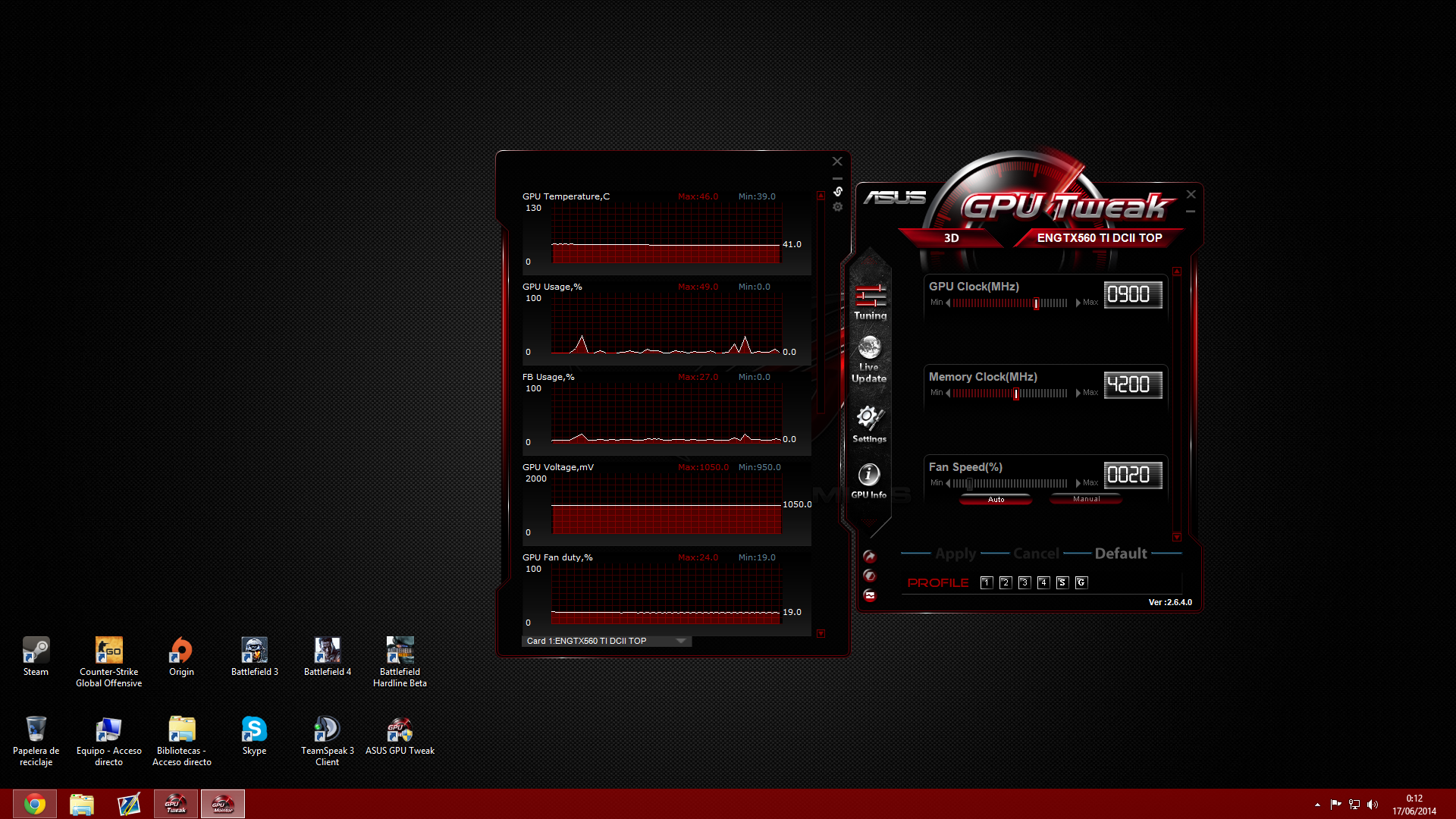Open the Tuning section
This screenshot has width=1456, height=819.
pyautogui.click(x=870, y=302)
